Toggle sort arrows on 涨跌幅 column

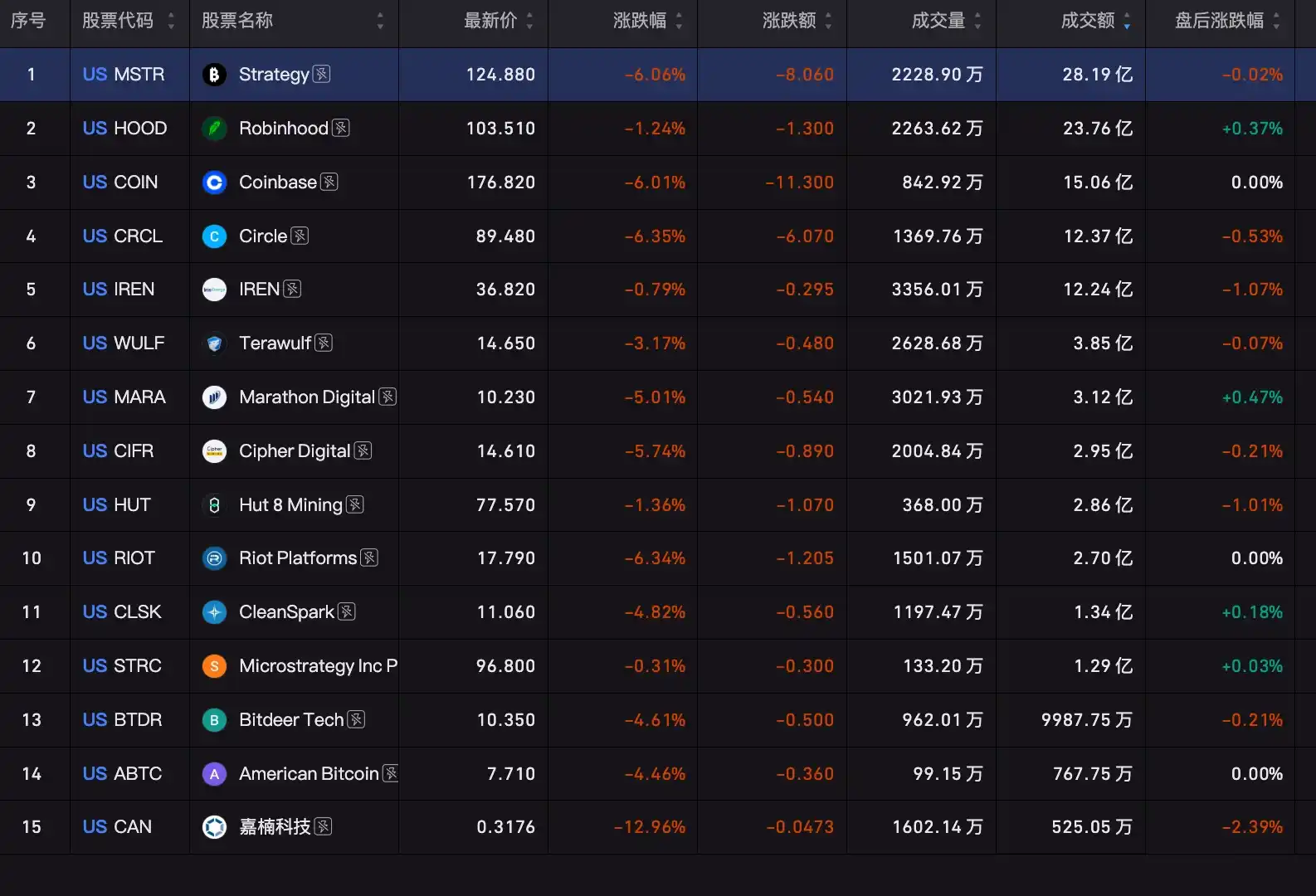coord(679,21)
